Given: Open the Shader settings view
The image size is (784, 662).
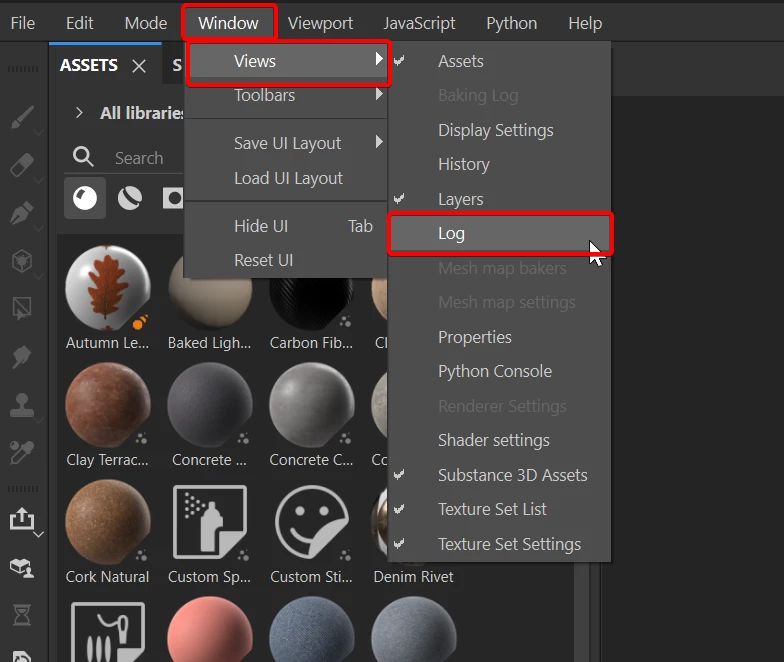Looking at the screenshot, I should tap(499, 440).
